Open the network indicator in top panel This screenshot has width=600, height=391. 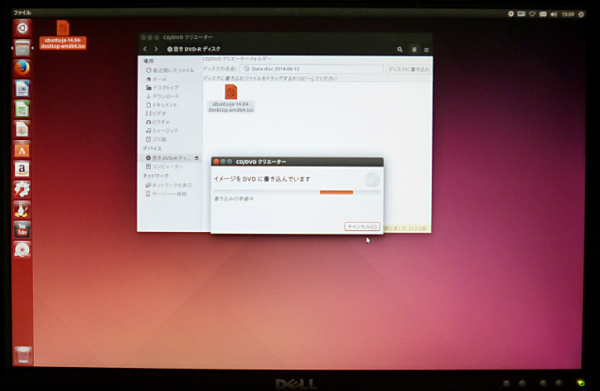pyautogui.click(x=532, y=14)
